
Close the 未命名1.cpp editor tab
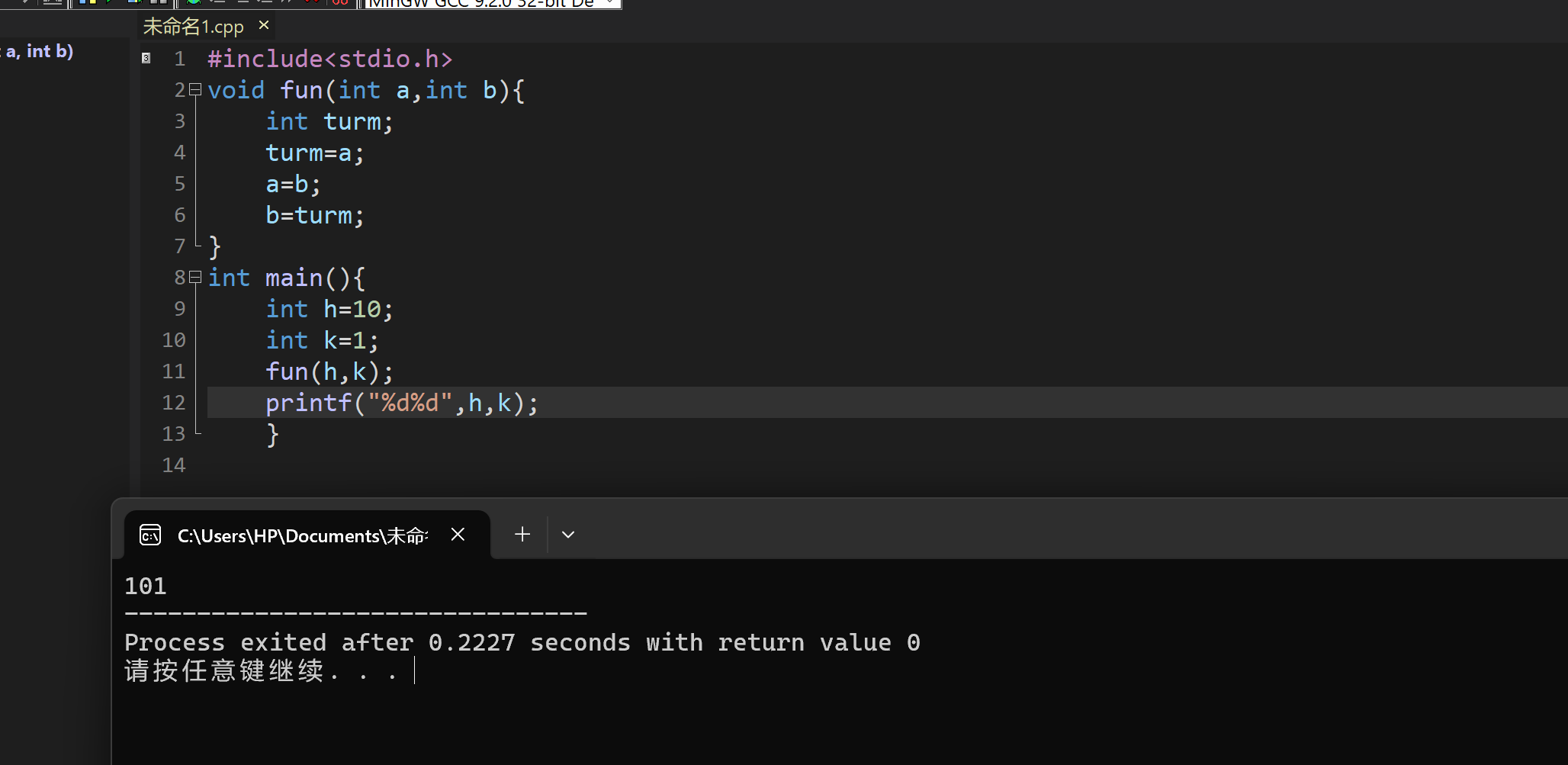(264, 25)
